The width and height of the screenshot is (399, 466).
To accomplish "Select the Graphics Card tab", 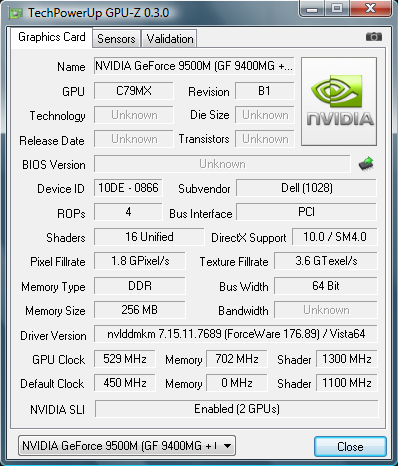I will point(52,37).
